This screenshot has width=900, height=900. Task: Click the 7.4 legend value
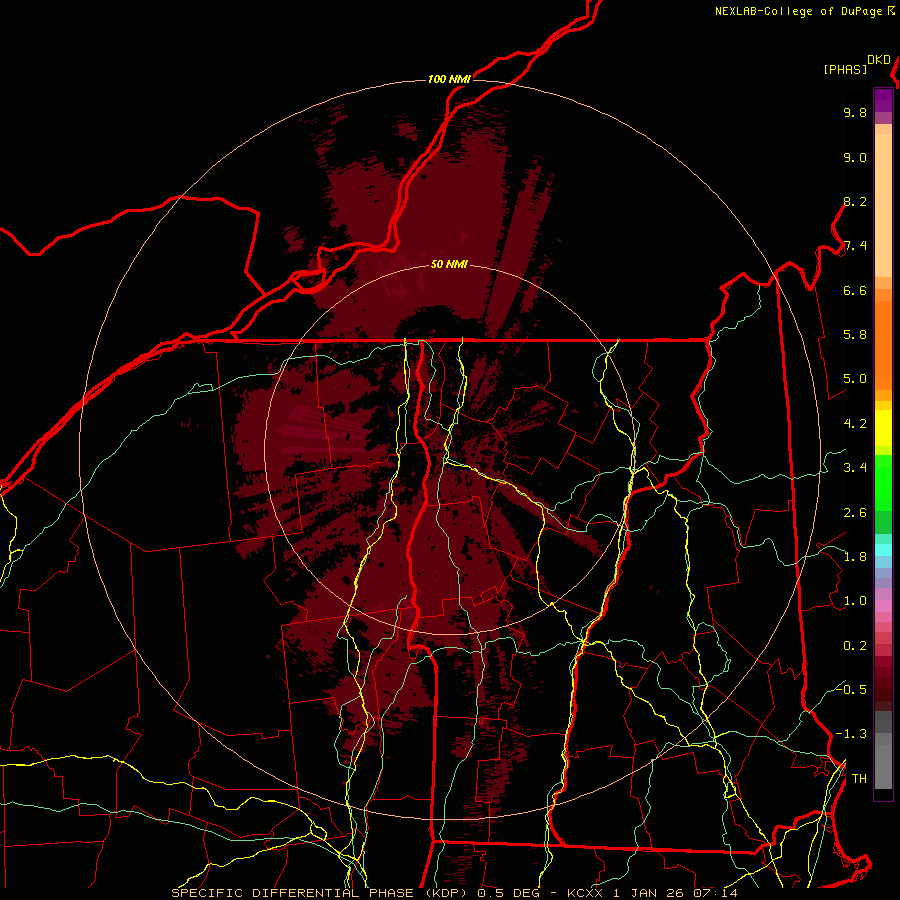click(x=855, y=246)
